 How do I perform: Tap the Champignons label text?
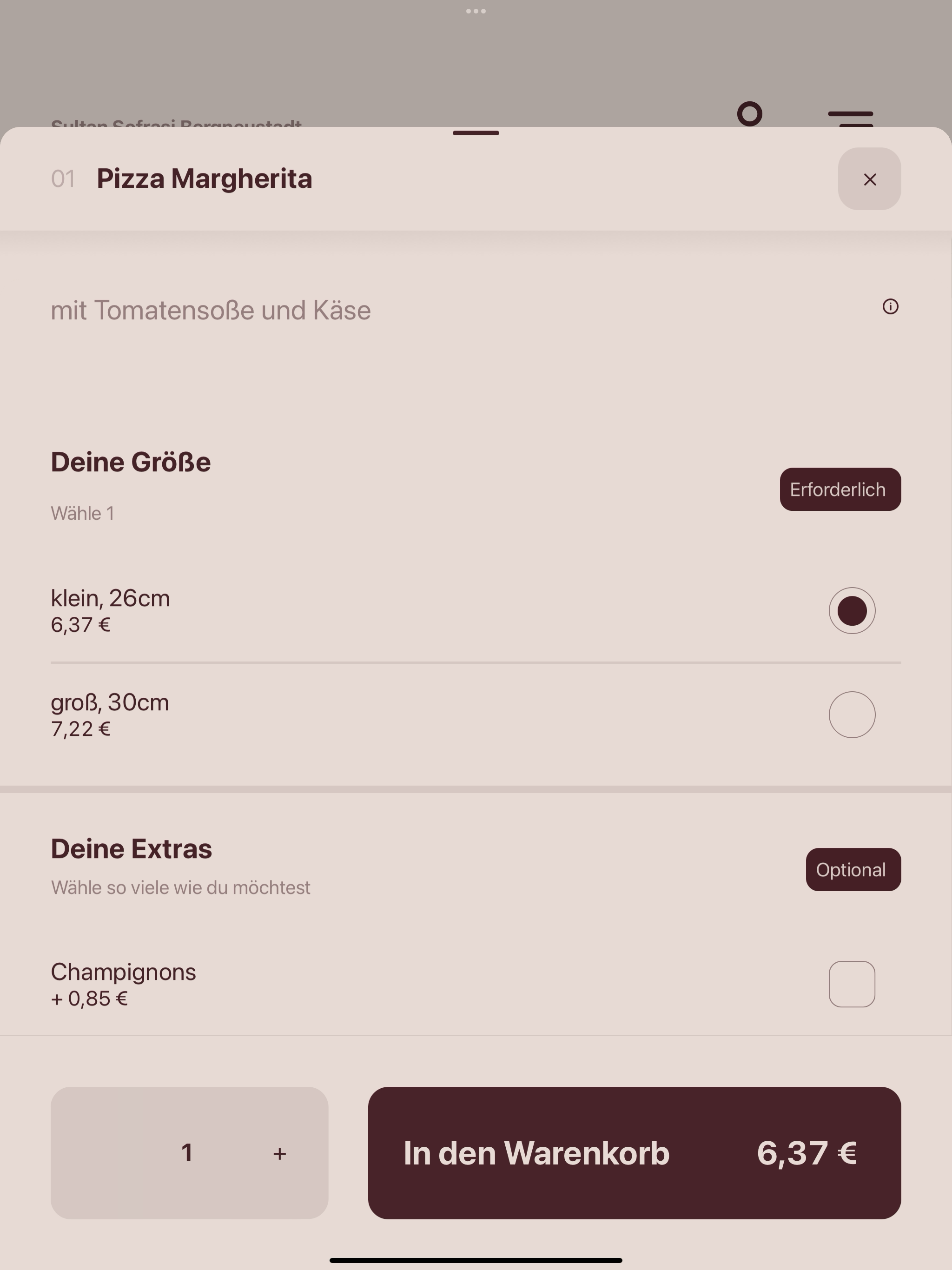124,972
